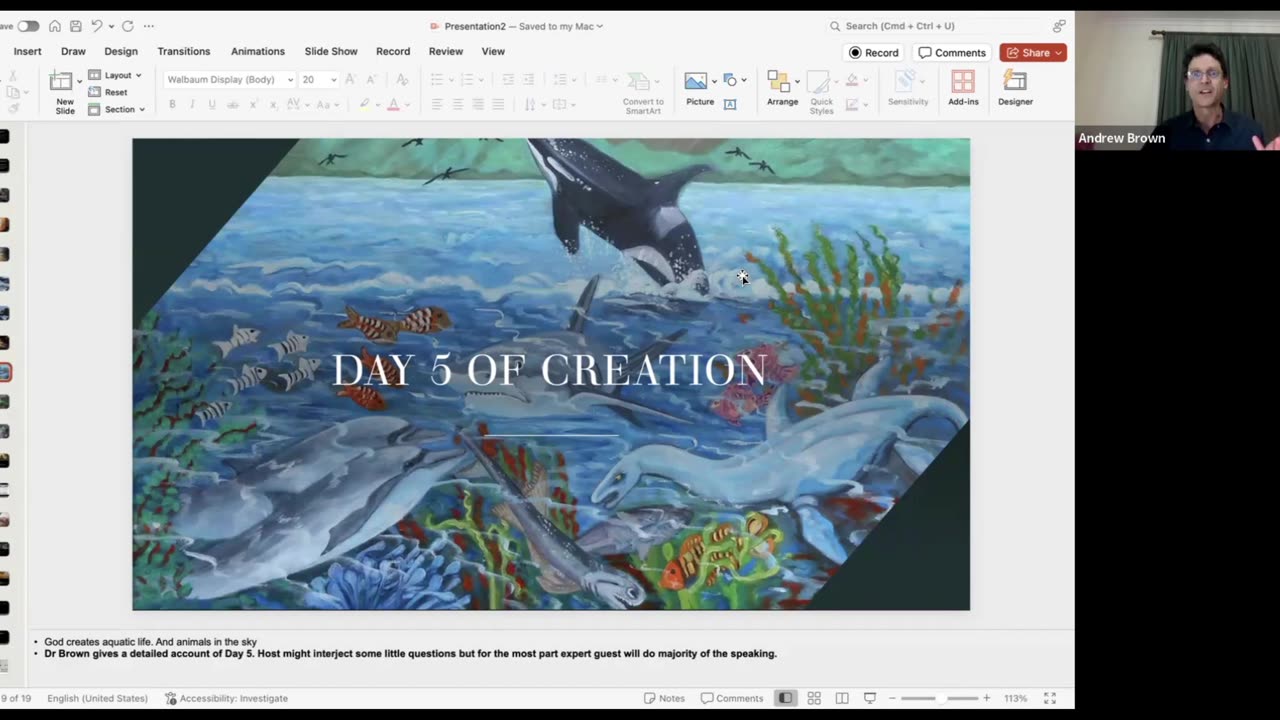Open the Sensitivity menu

click(908, 88)
